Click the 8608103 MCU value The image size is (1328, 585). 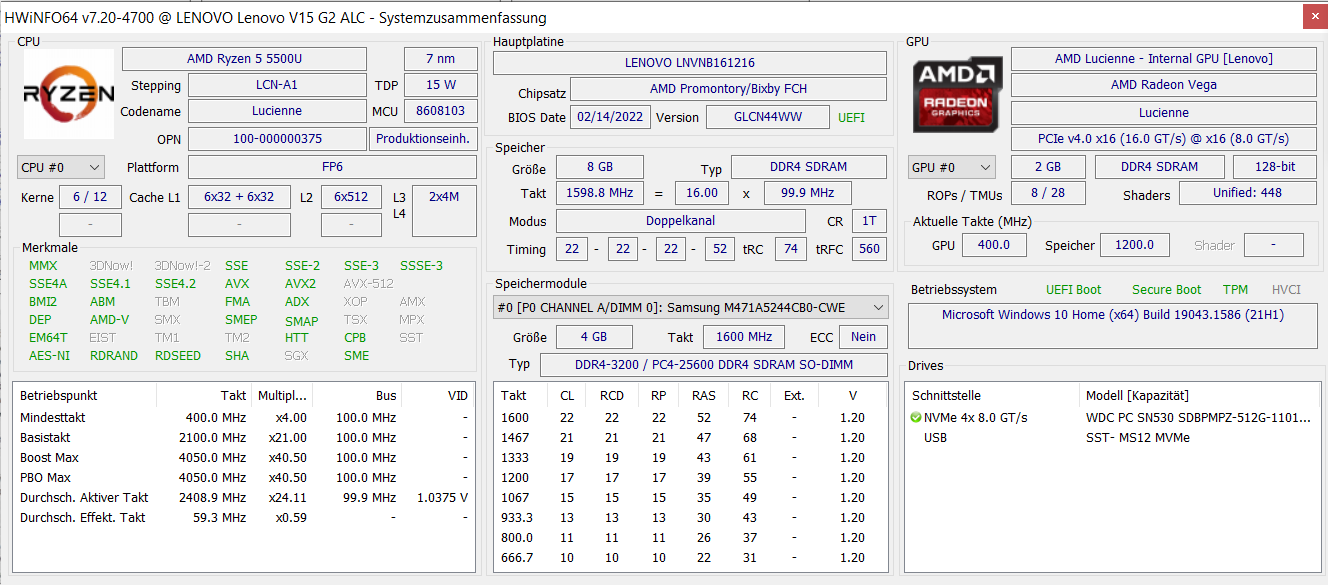[x=441, y=111]
